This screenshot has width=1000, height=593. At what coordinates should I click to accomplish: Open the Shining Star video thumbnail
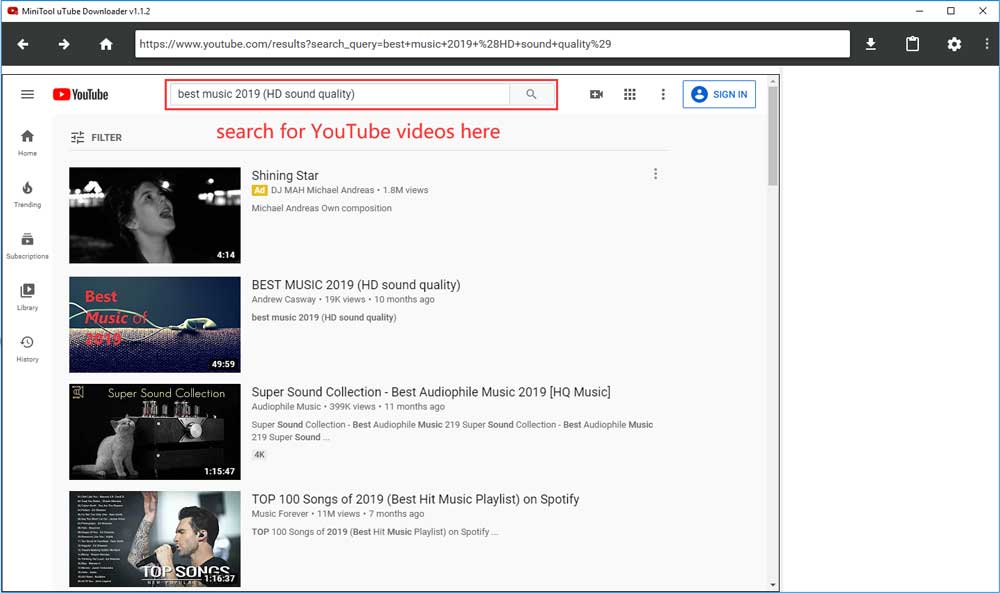coord(155,215)
